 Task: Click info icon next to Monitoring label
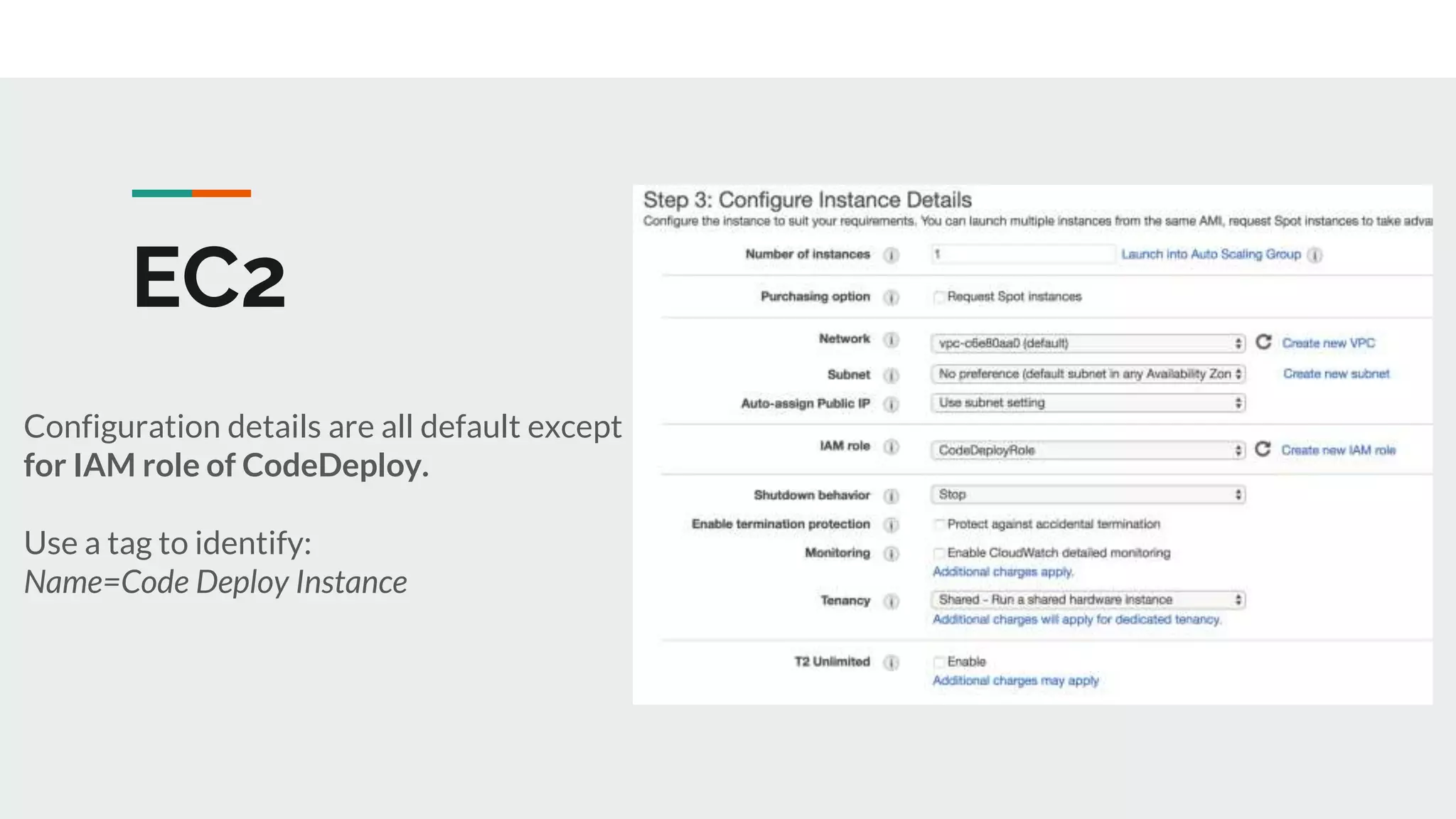tap(891, 554)
